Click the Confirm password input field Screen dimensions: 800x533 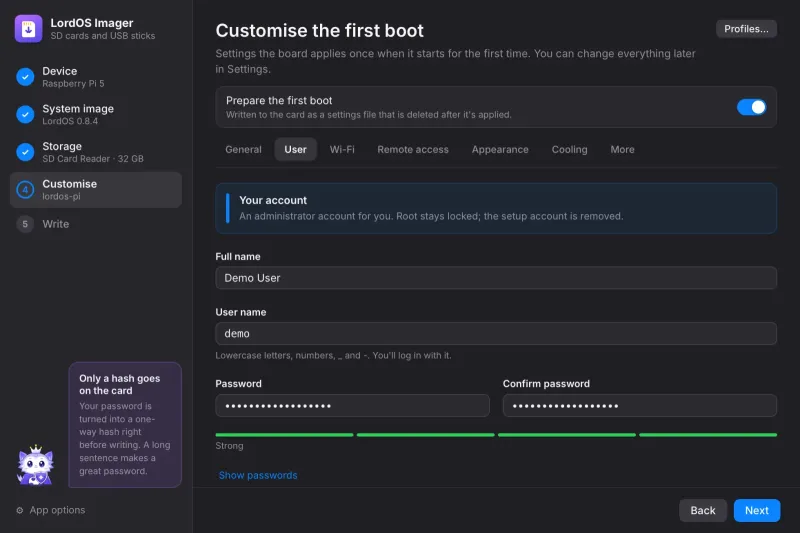tap(640, 405)
